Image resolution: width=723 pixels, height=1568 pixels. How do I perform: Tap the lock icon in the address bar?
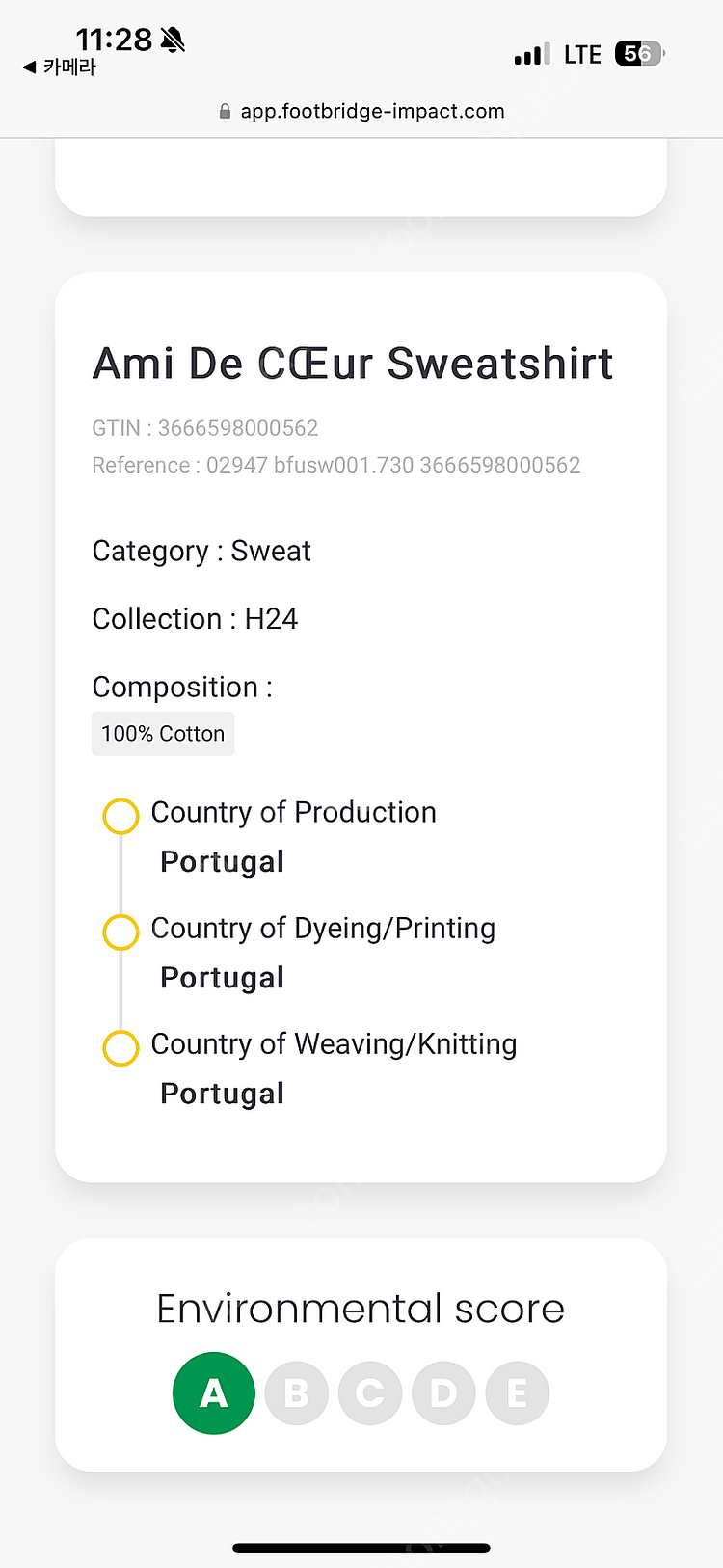click(225, 111)
